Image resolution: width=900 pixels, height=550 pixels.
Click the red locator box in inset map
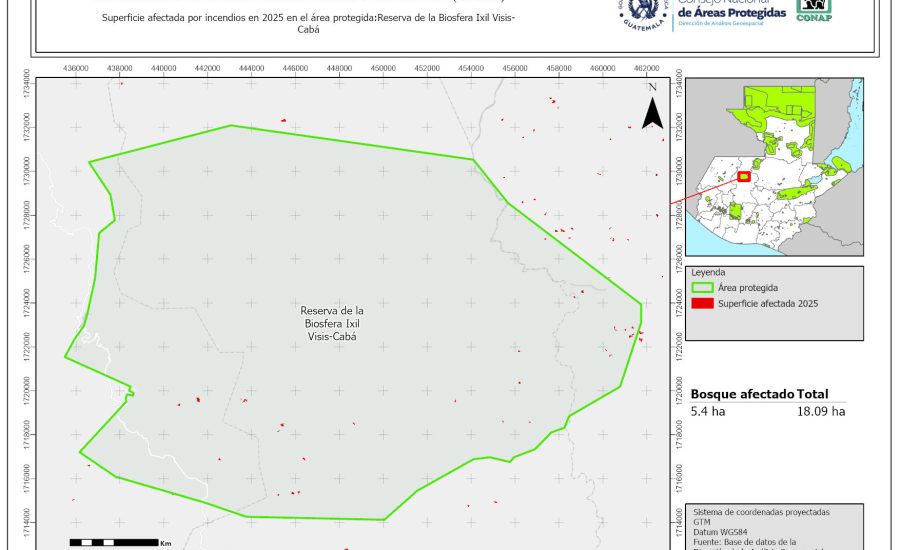[x=743, y=176]
